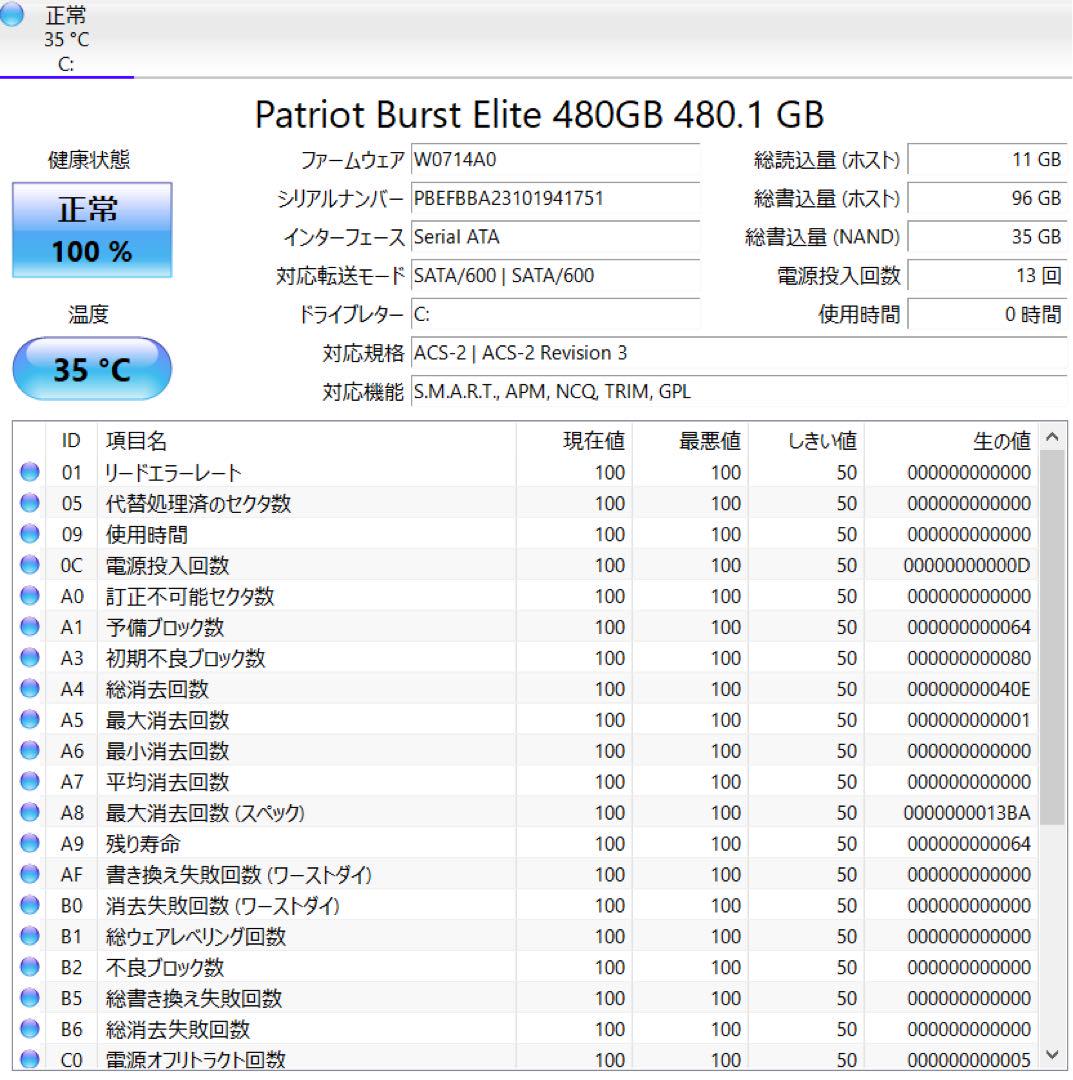Select the 残り寿命 attribute name
The image size is (1073, 1080).
[x=143, y=844]
